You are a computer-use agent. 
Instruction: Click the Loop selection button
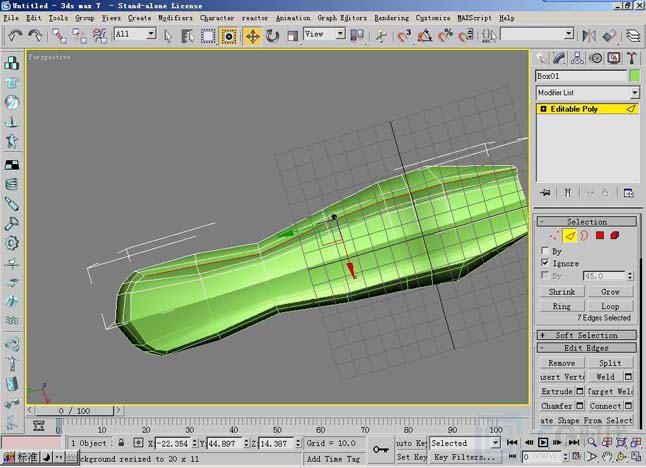[610, 306]
